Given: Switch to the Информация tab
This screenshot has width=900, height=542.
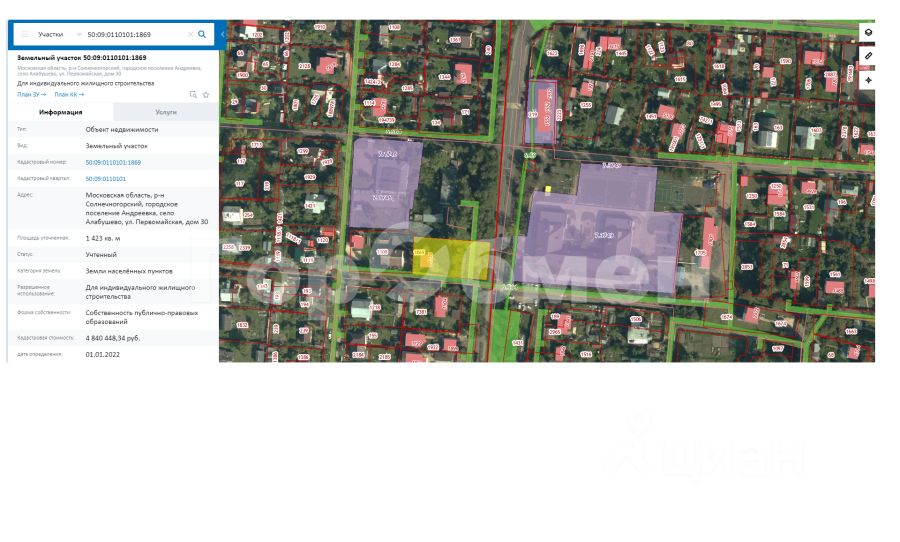Looking at the screenshot, I should [61, 112].
